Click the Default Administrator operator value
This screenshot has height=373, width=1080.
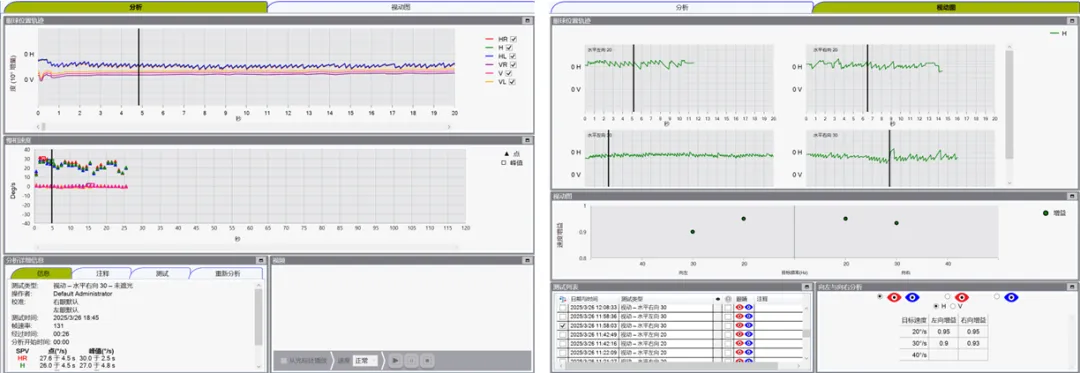pyautogui.click(x=83, y=293)
